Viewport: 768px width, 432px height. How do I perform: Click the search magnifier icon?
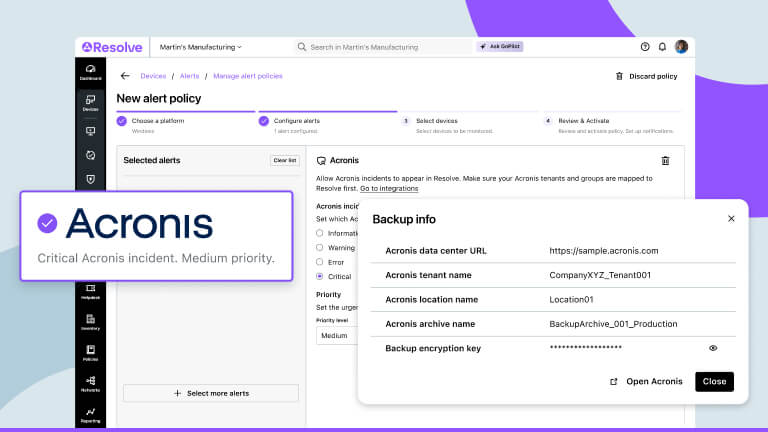tap(302, 47)
